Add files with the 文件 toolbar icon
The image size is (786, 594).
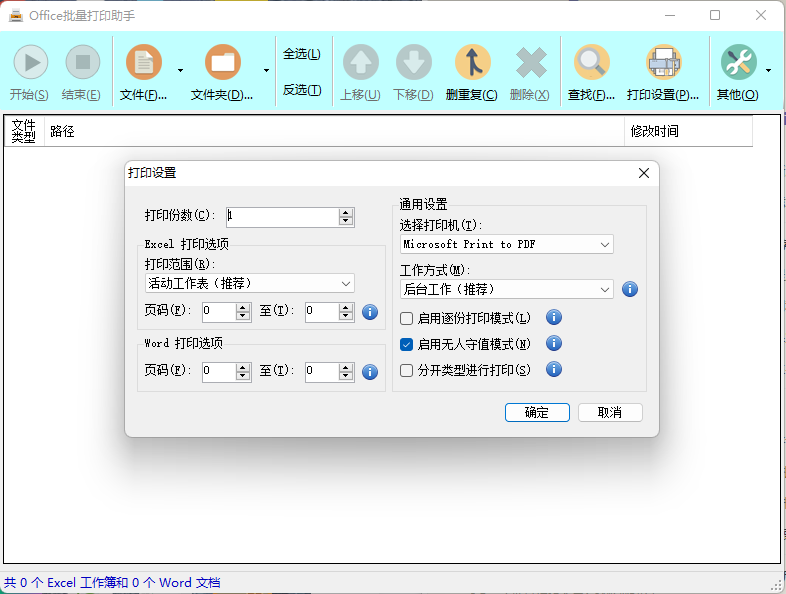coord(144,62)
